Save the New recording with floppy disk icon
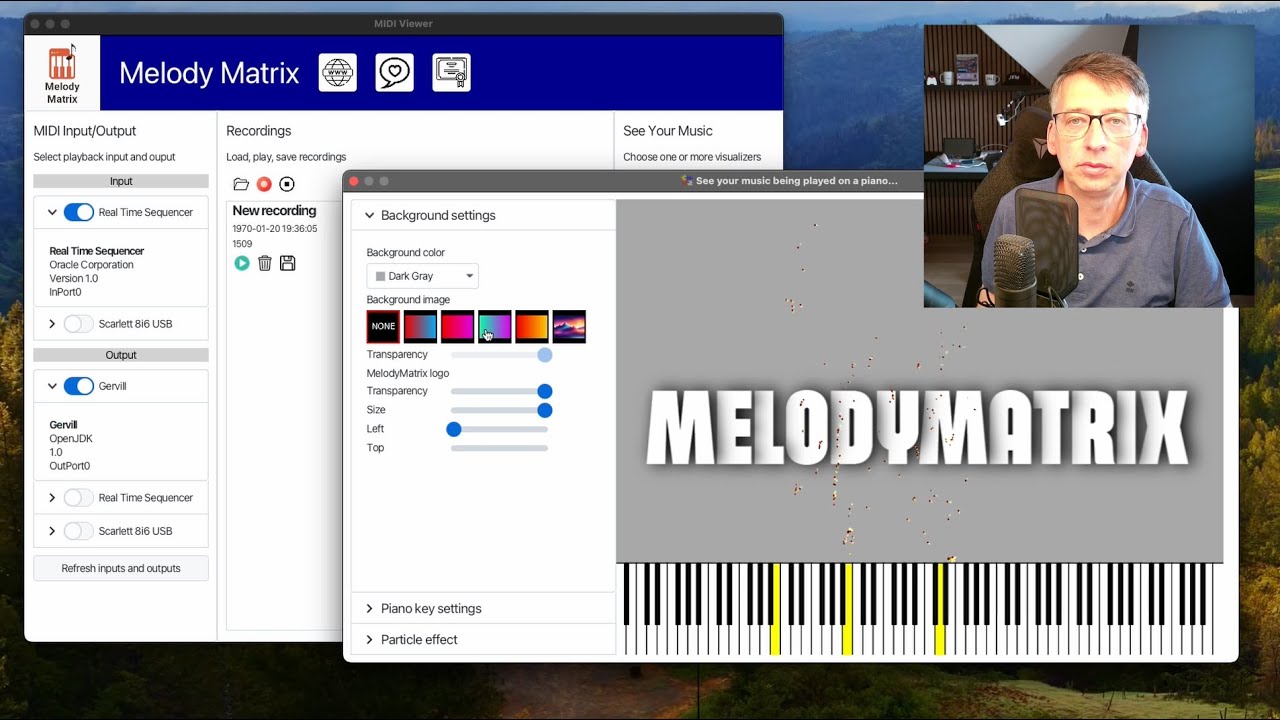 [288, 263]
